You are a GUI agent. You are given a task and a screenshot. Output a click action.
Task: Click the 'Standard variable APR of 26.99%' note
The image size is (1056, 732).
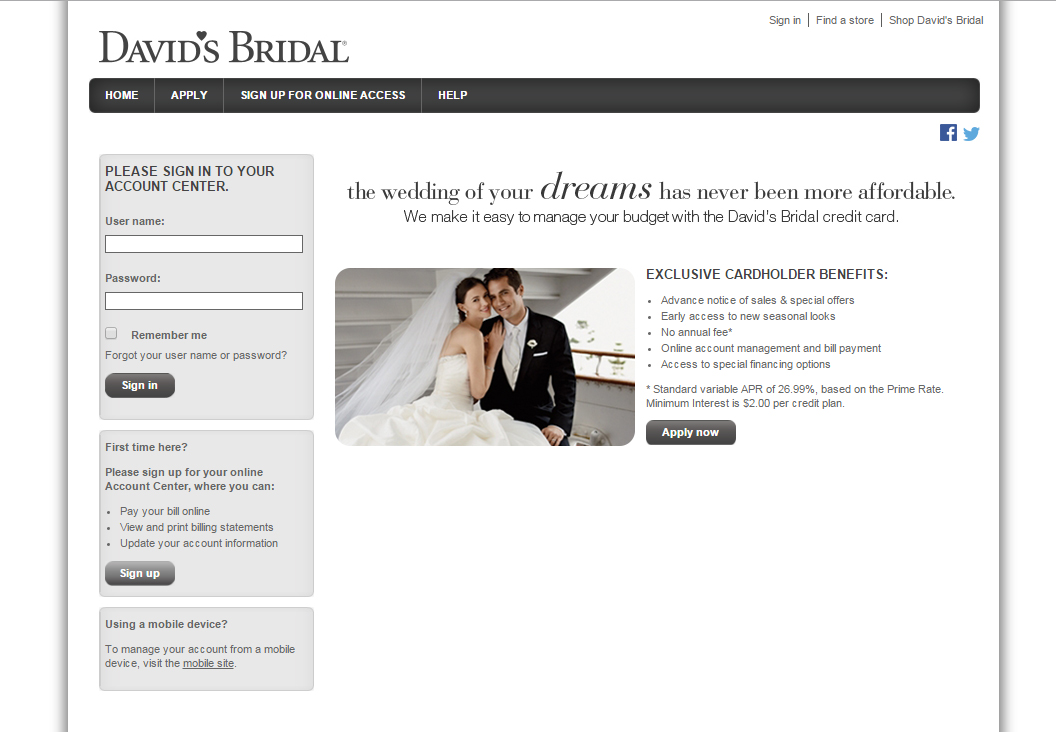coord(795,396)
